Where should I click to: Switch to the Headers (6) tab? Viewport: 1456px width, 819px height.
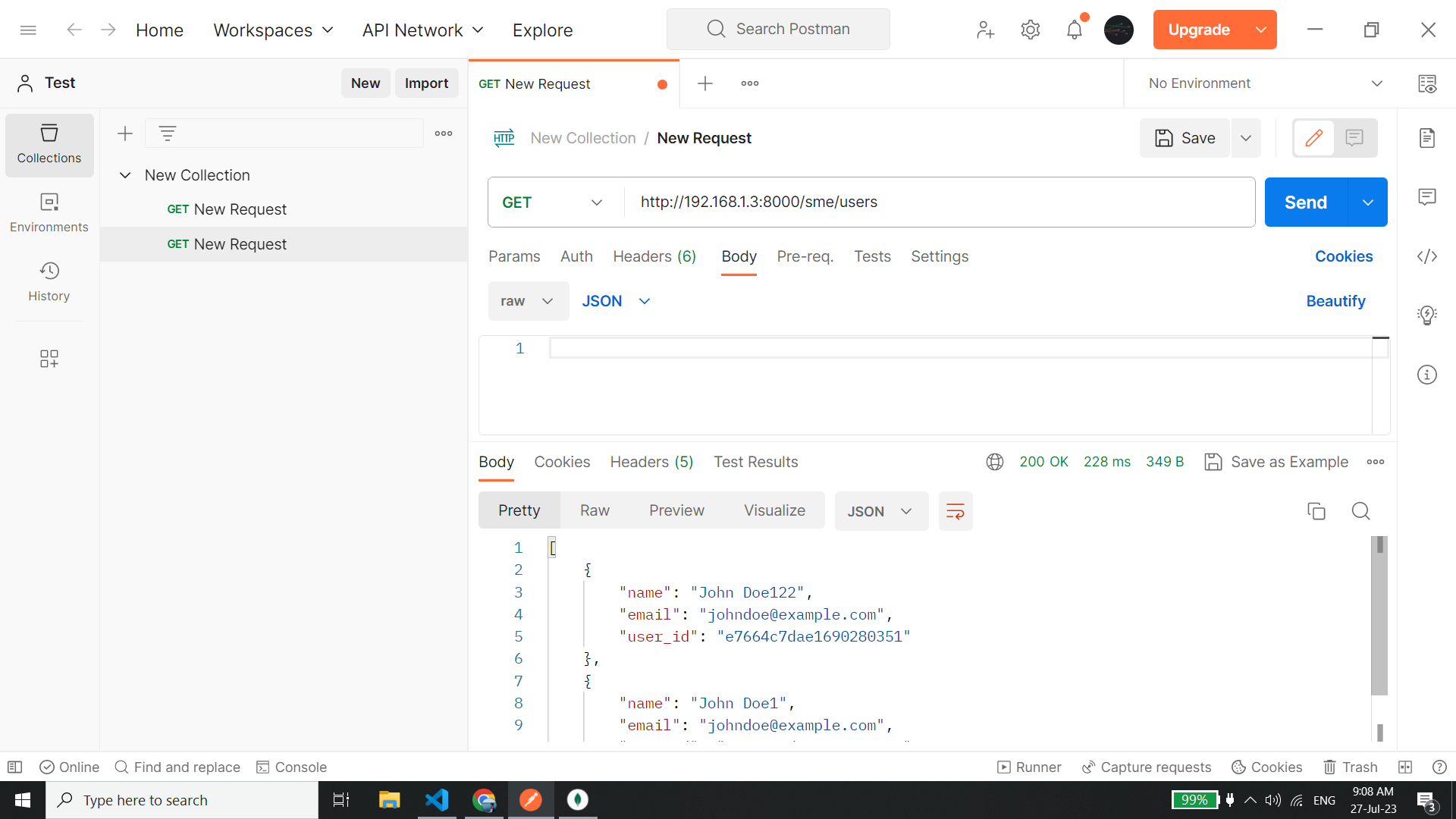tap(654, 256)
